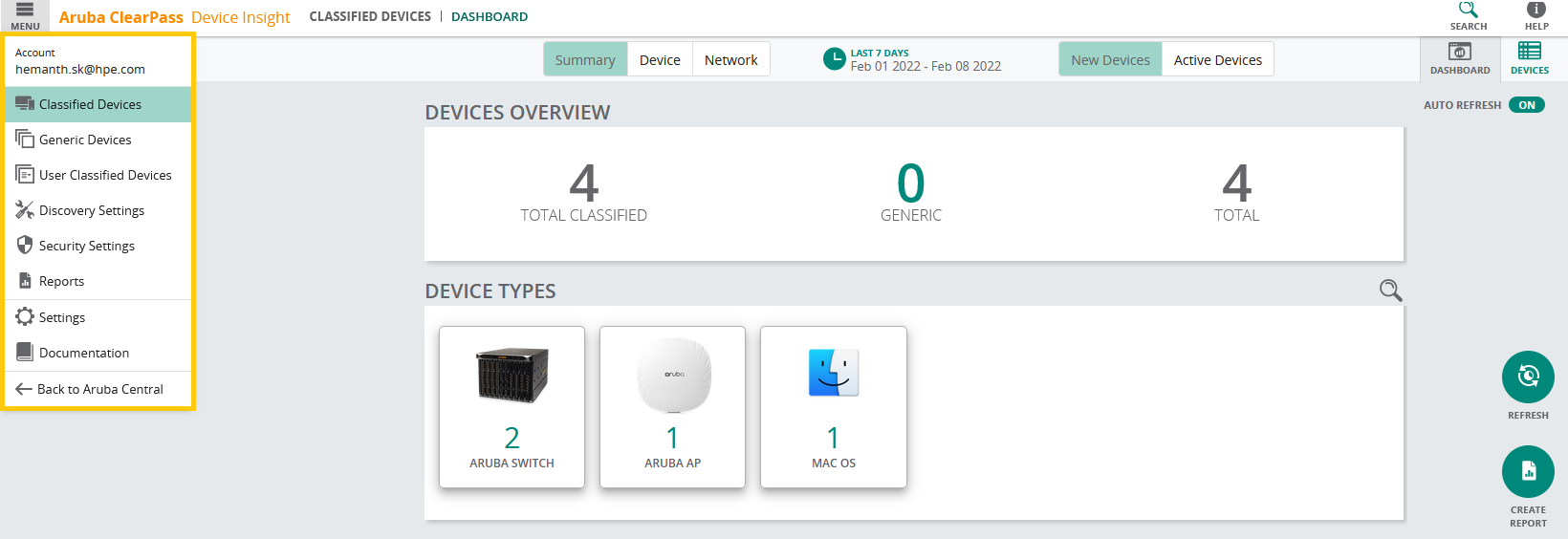
Task: Open Security Settings menu item
Action: coord(98,246)
